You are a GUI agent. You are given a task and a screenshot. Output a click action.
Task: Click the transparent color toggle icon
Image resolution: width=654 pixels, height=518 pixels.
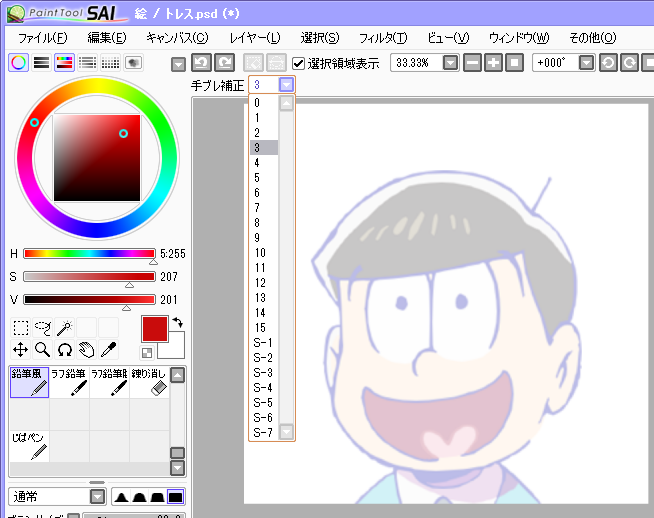pyautogui.click(x=147, y=353)
